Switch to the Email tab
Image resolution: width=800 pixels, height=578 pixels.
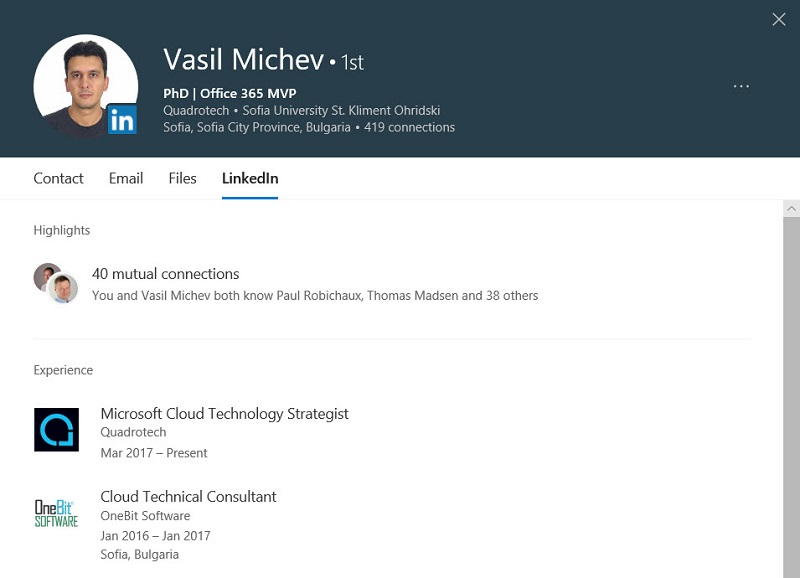tap(126, 178)
